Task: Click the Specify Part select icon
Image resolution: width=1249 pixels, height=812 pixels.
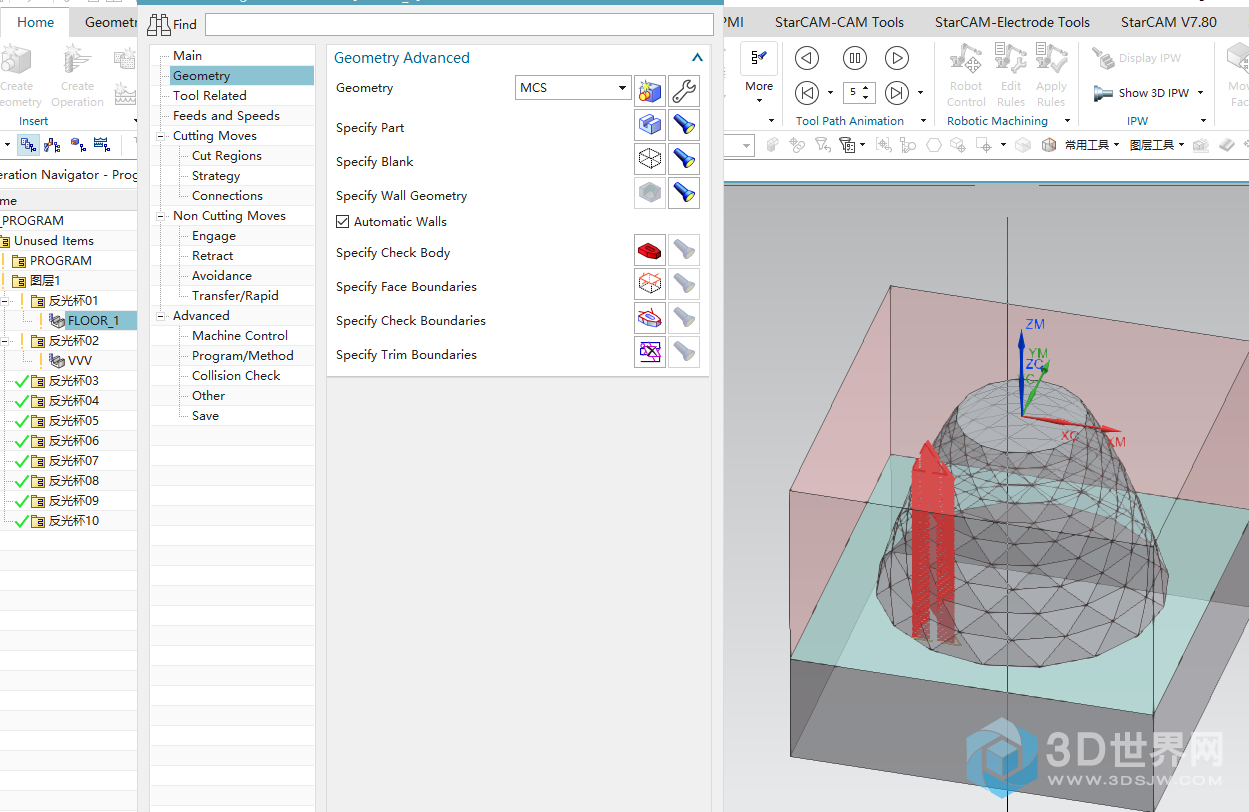Action: coord(650,125)
